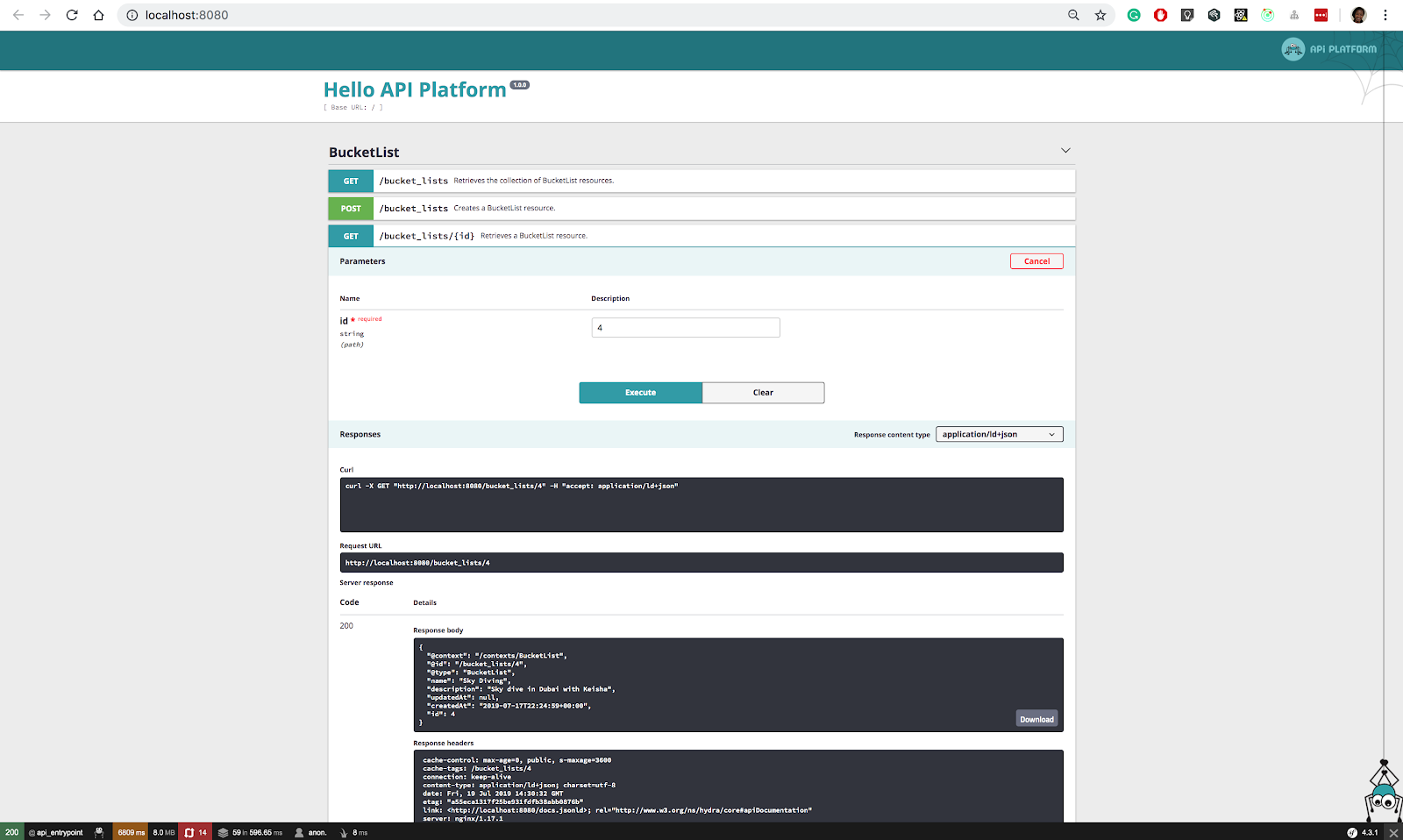Image resolution: width=1403 pixels, height=840 pixels.
Task: Open the Symfony 4.3.1 version panel
Action: click(x=1364, y=832)
